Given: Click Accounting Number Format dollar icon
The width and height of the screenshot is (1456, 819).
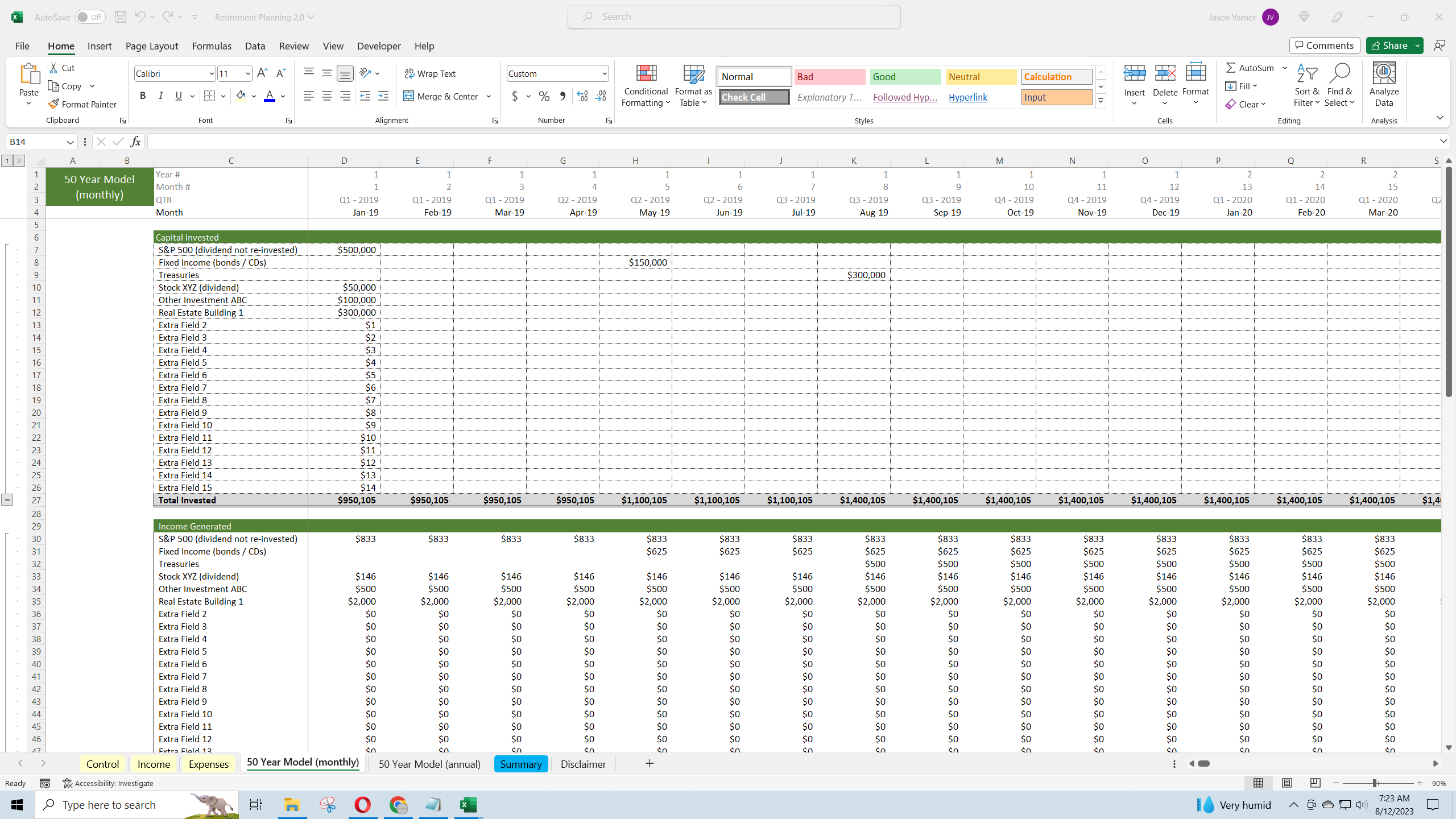Looking at the screenshot, I should click(515, 96).
